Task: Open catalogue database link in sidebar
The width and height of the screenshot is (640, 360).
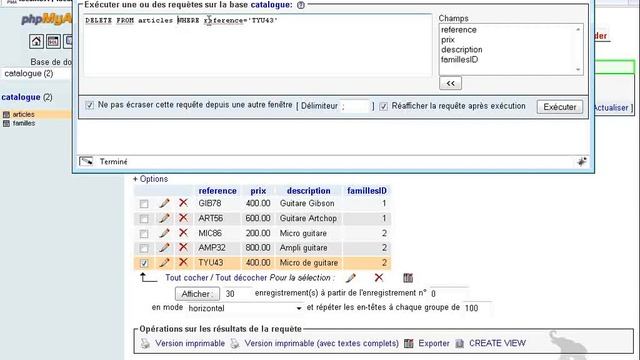Action: pyautogui.click(x=21, y=97)
